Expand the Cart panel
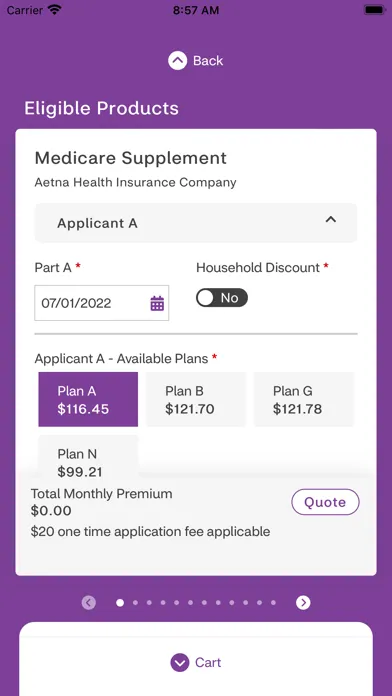This screenshot has height=696, width=392. 196,663
